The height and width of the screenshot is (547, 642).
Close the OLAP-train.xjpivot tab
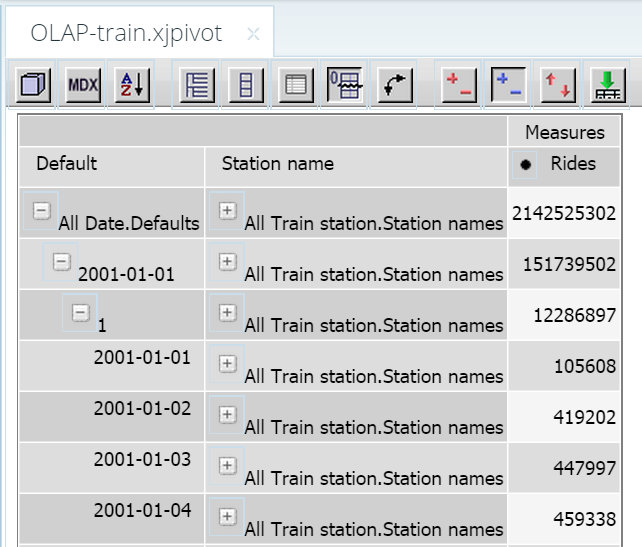[x=253, y=34]
